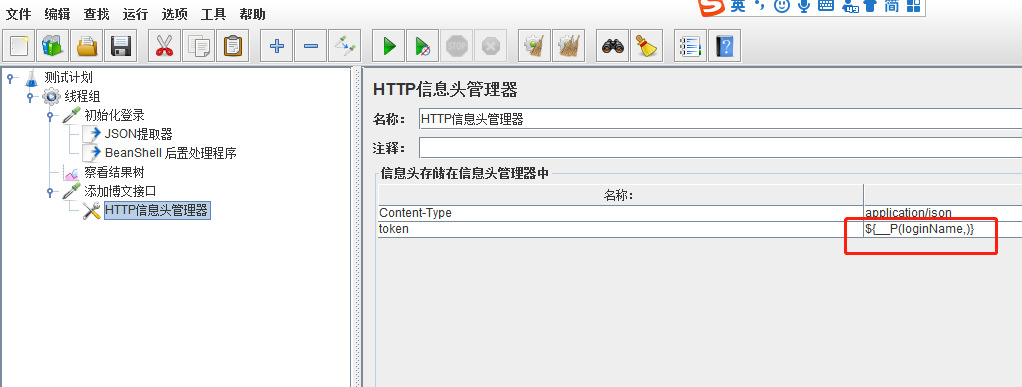Open the 编辑 menu
Image resolution: width=1022 pixels, height=387 pixels.
[57, 14]
